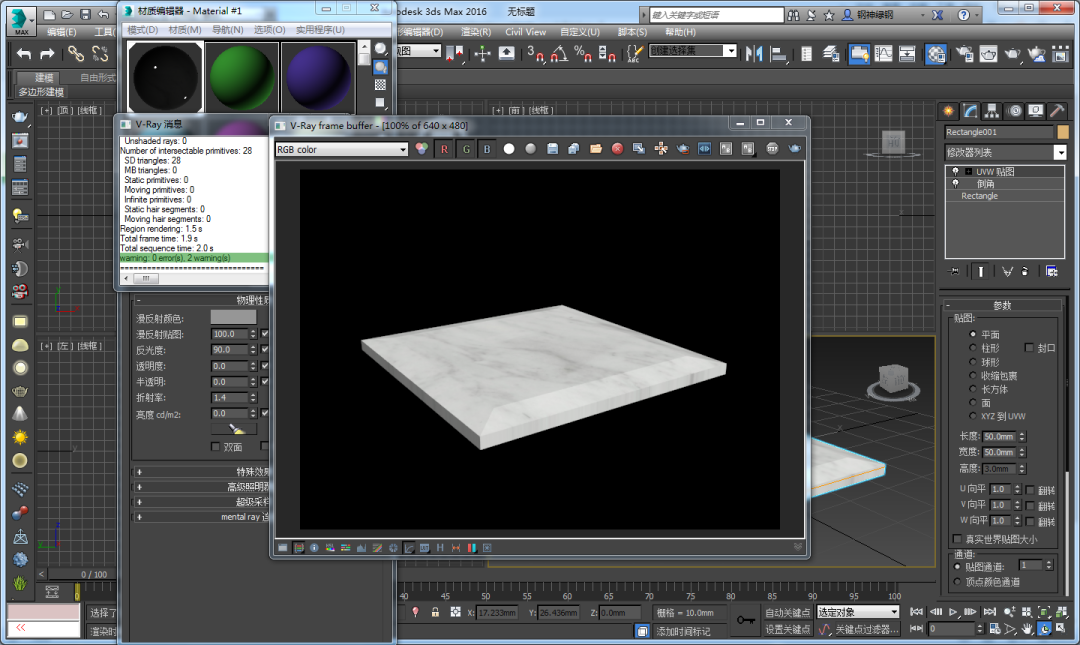Click the Mirror tool in main toolbar

tap(754, 53)
